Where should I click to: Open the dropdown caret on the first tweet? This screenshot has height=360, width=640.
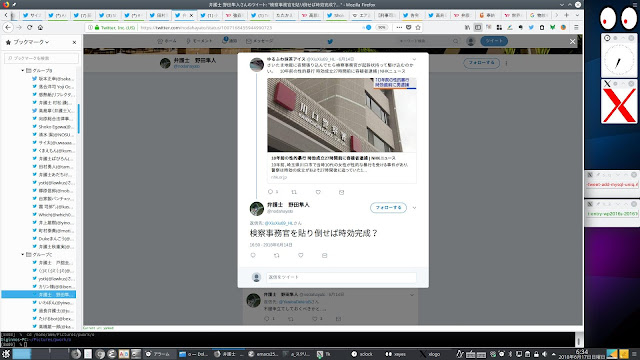[x=414, y=60]
